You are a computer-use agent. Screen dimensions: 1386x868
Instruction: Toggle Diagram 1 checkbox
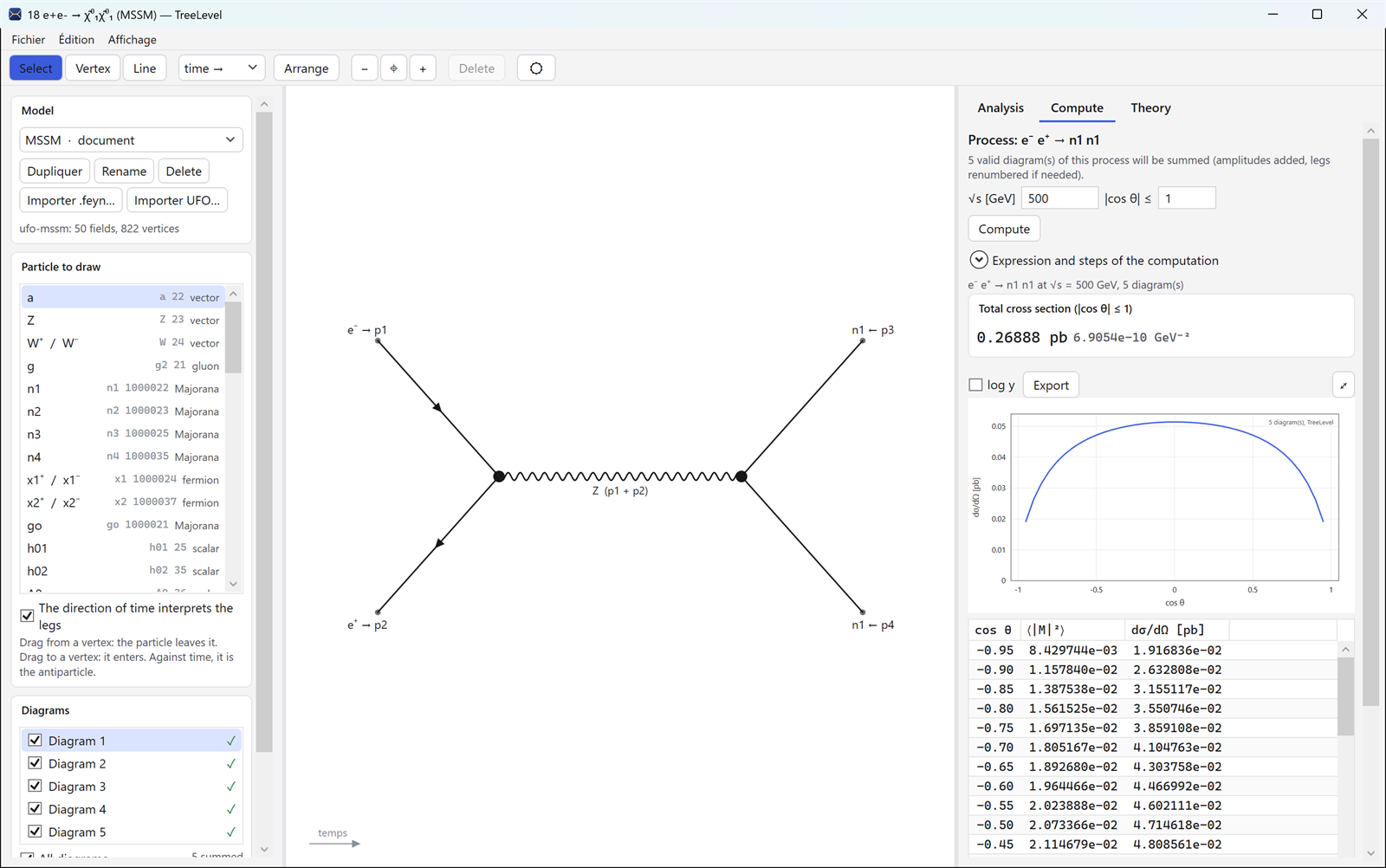click(x=35, y=741)
